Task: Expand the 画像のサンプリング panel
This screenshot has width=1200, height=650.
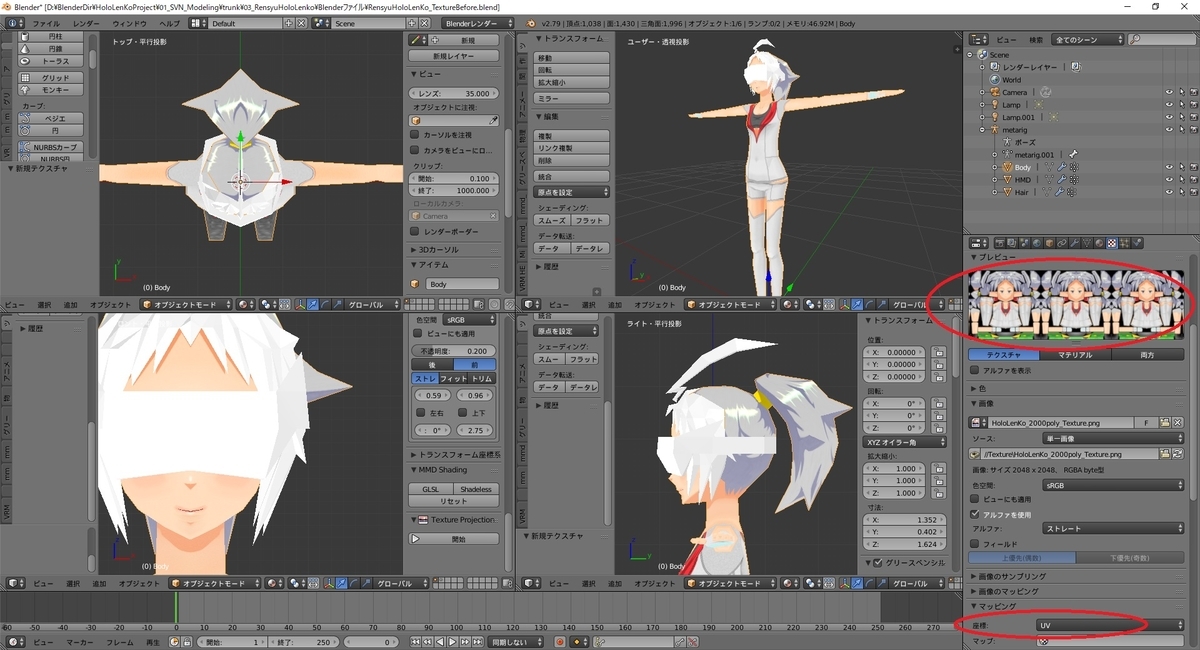Action: (x=1009, y=576)
